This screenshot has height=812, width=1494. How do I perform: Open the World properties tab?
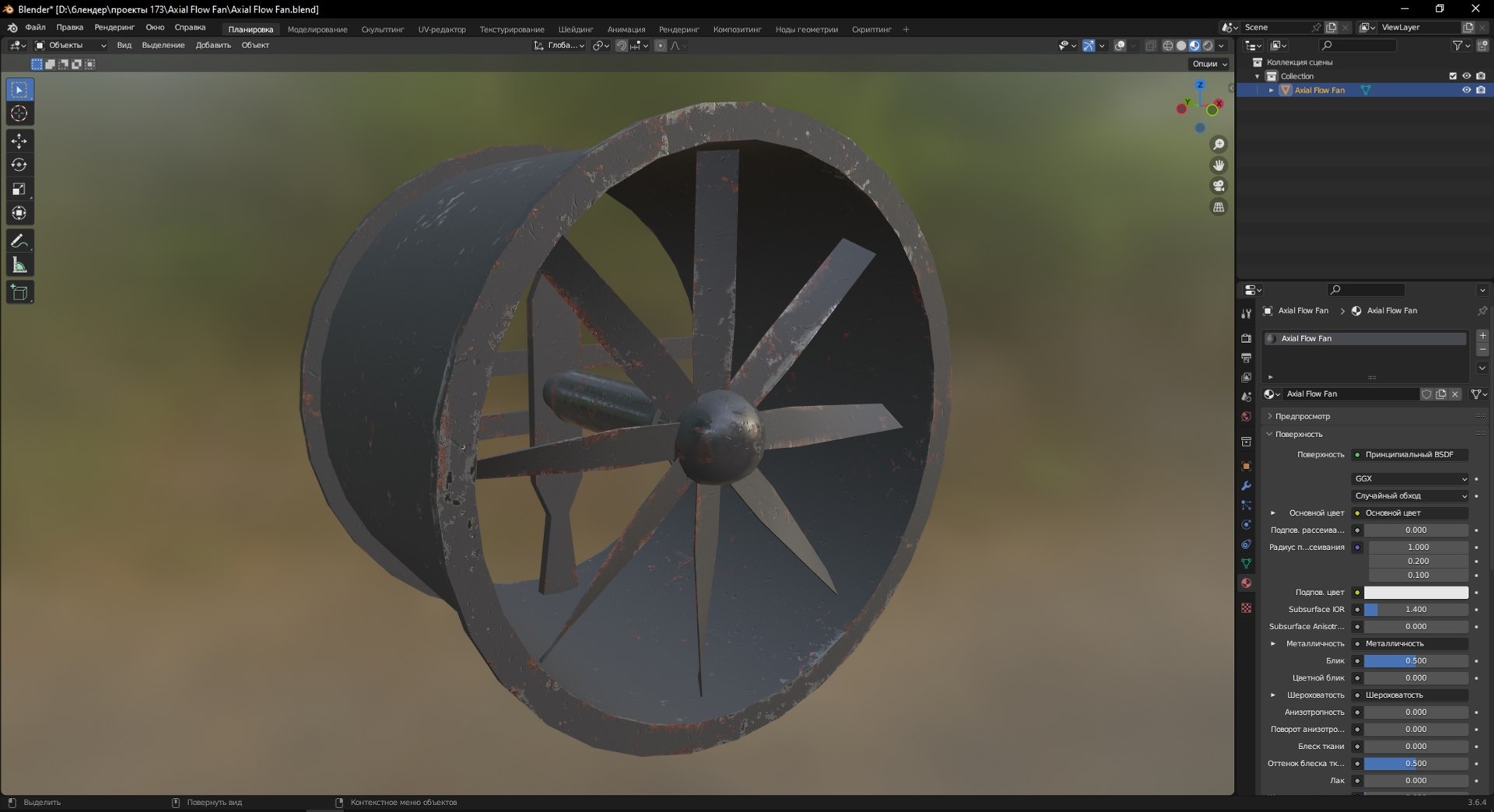click(x=1246, y=417)
